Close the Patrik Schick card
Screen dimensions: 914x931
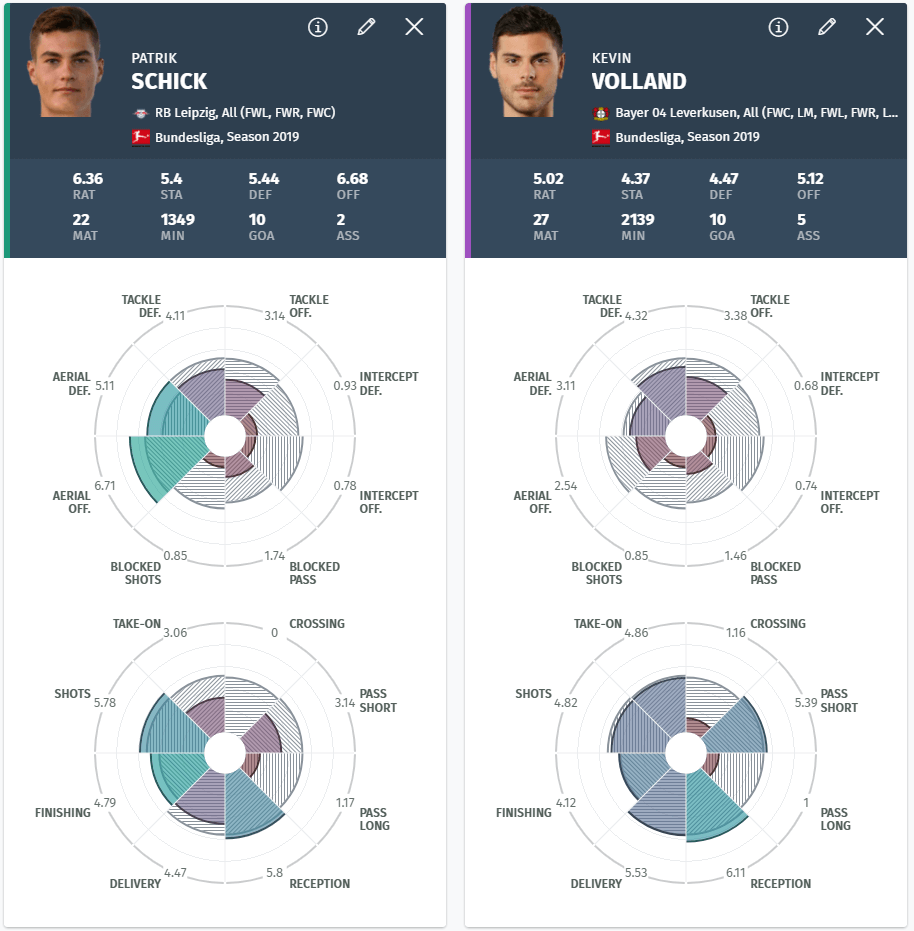[x=414, y=27]
